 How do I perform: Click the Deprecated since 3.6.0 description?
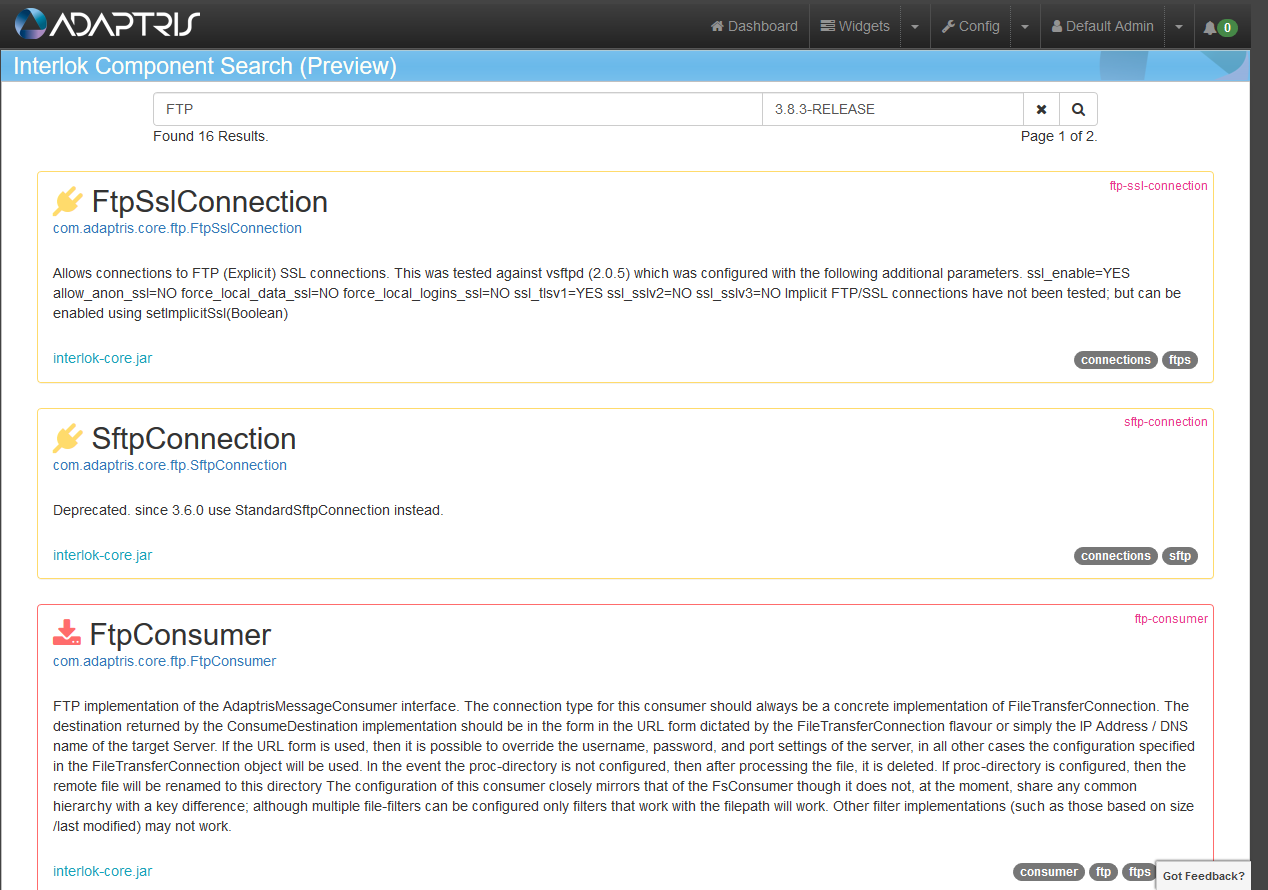tap(248, 510)
